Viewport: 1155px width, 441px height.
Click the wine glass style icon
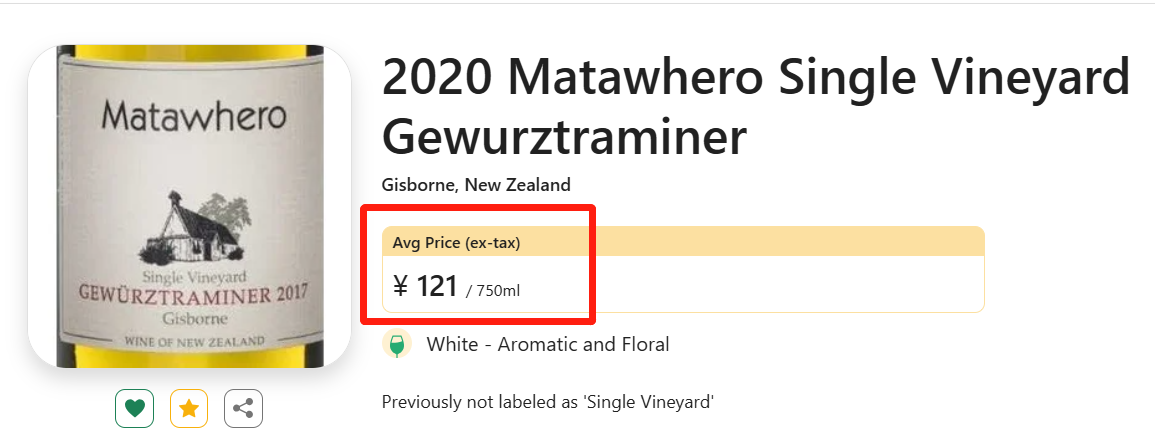[397, 345]
